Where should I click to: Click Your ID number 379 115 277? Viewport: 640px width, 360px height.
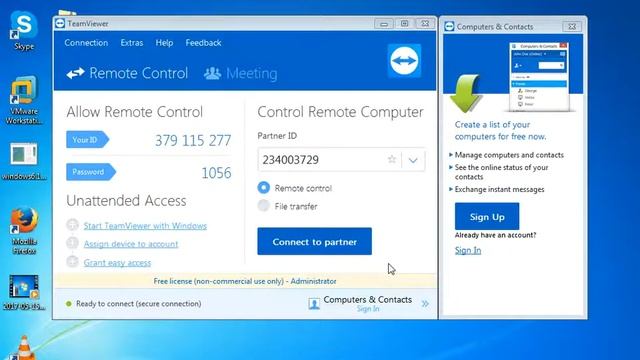point(193,141)
